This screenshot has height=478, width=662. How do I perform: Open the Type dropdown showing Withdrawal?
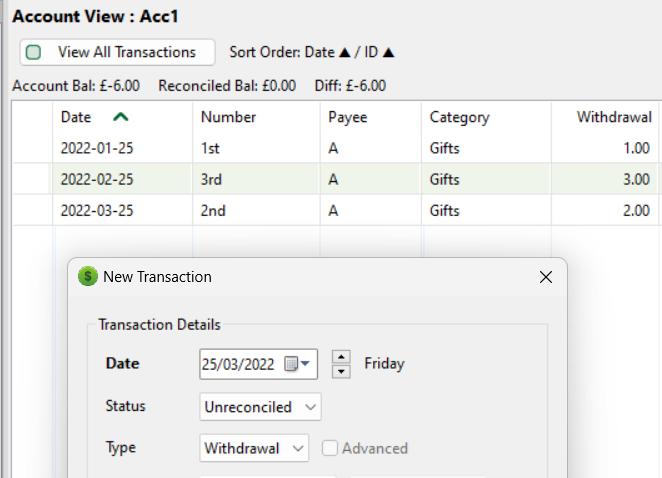(x=254, y=449)
